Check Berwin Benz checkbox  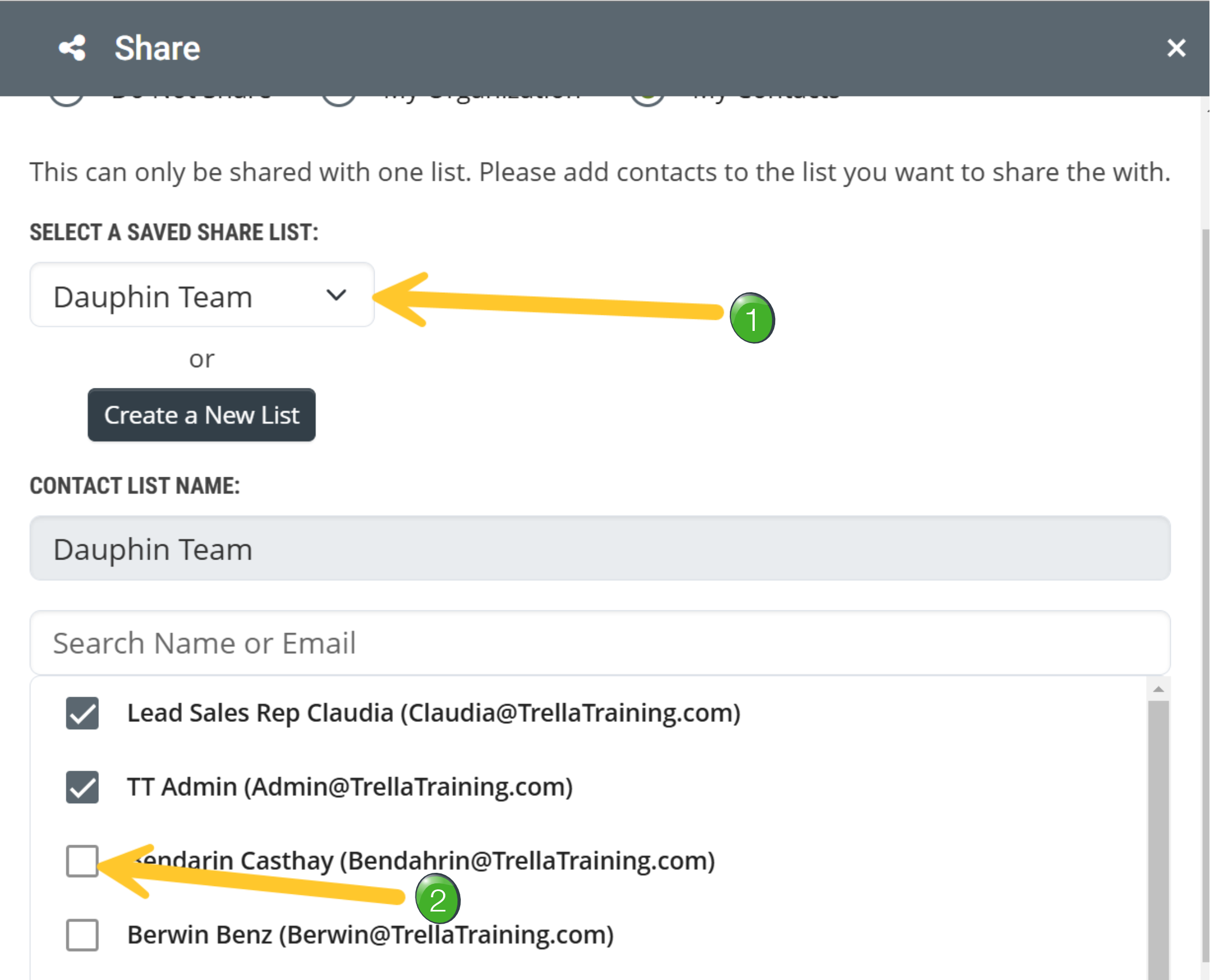tap(82, 935)
